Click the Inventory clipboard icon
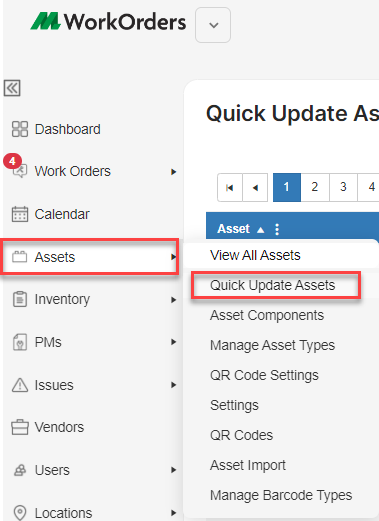Image resolution: width=379 pixels, height=521 pixels. [20, 299]
